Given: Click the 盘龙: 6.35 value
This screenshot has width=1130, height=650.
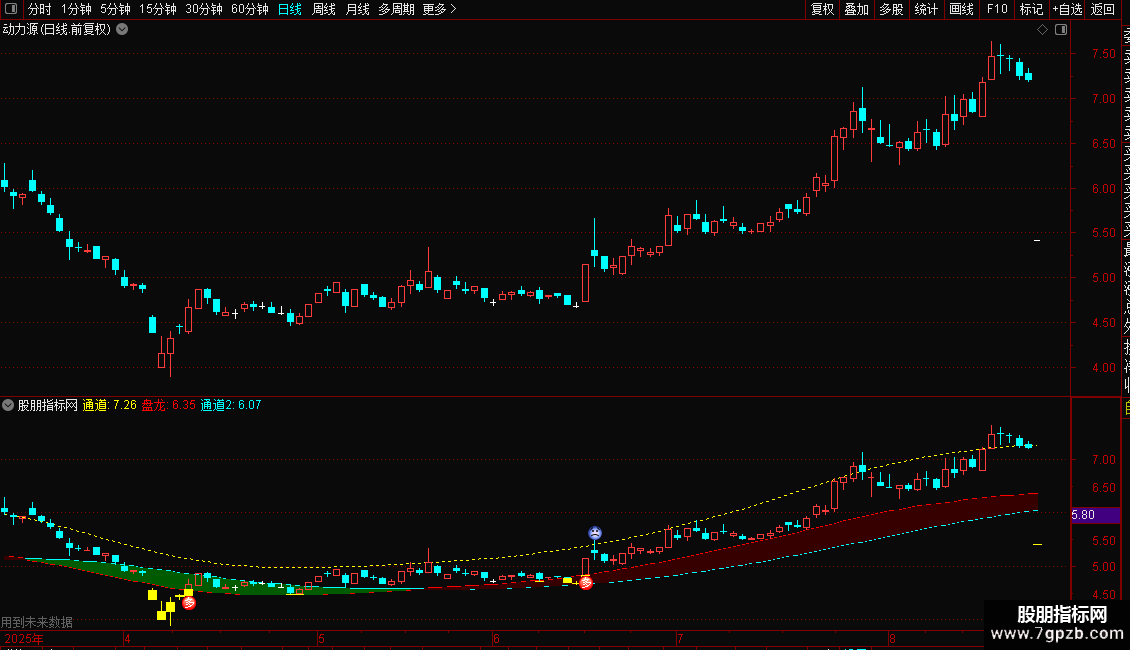Looking at the screenshot, I should 169,405.
